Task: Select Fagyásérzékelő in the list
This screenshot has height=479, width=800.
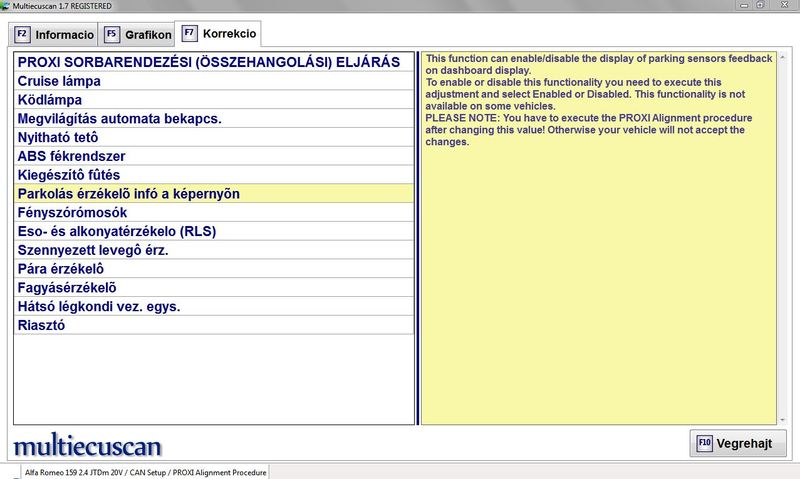Action: click(214, 288)
